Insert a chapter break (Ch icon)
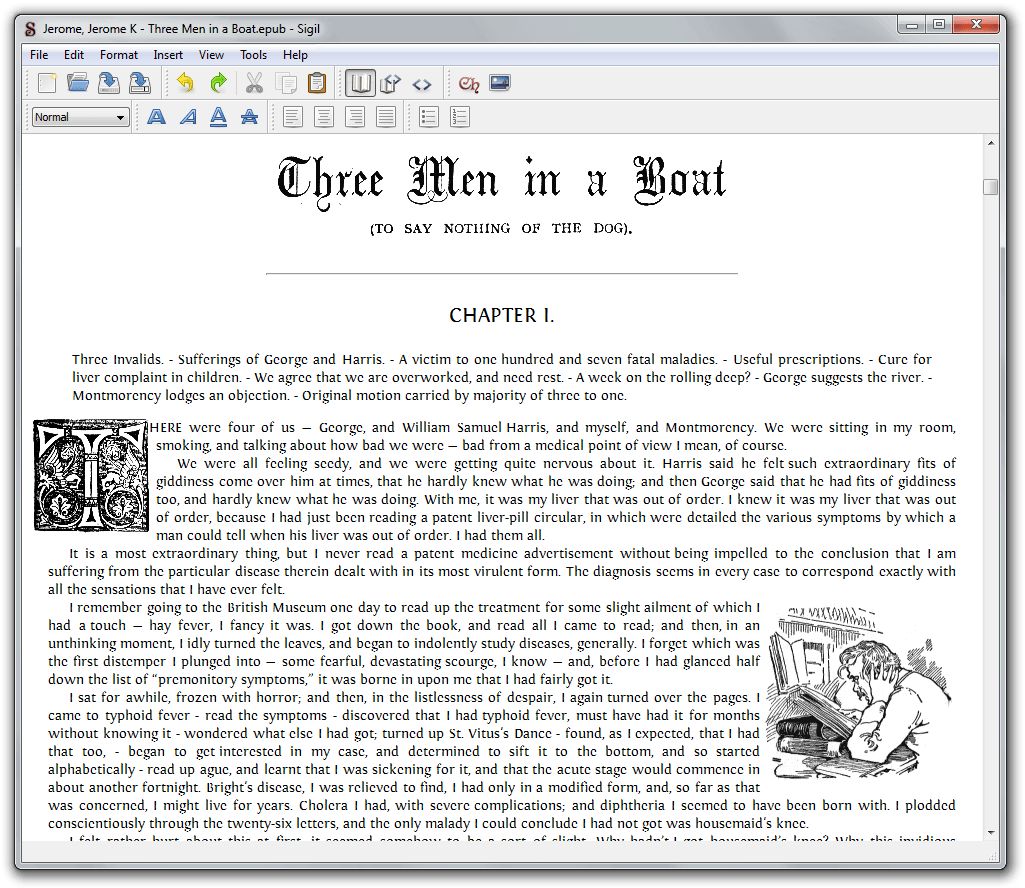This screenshot has width=1025, height=888. [x=469, y=84]
